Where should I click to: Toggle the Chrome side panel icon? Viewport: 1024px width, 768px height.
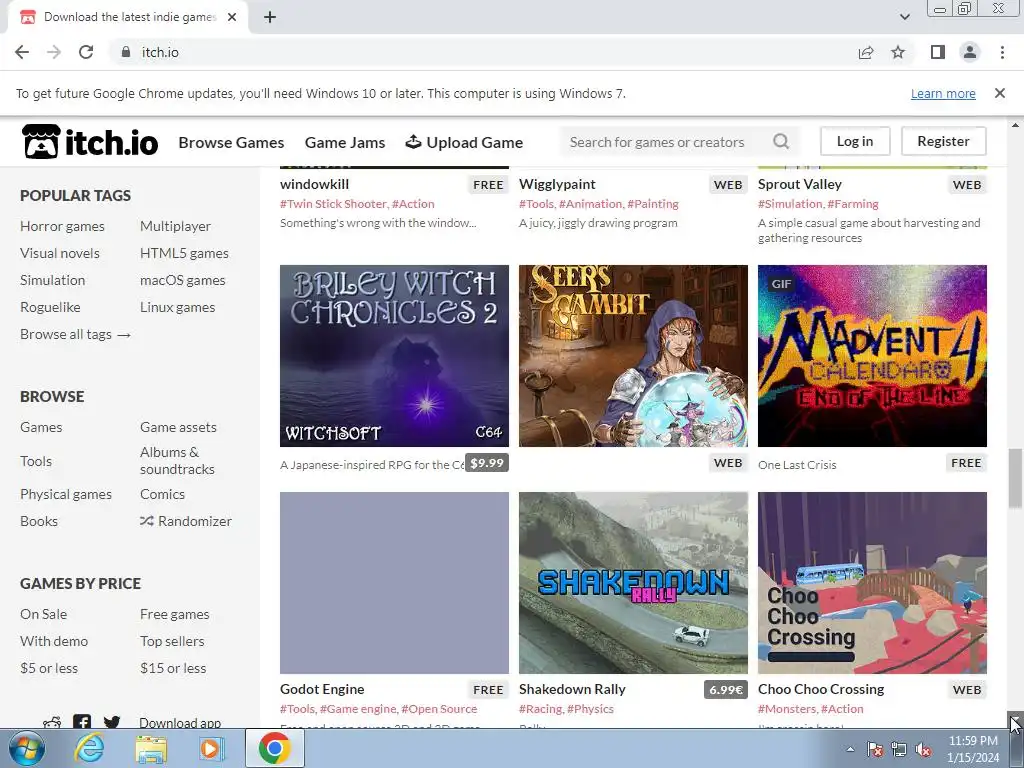[x=938, y=52]
